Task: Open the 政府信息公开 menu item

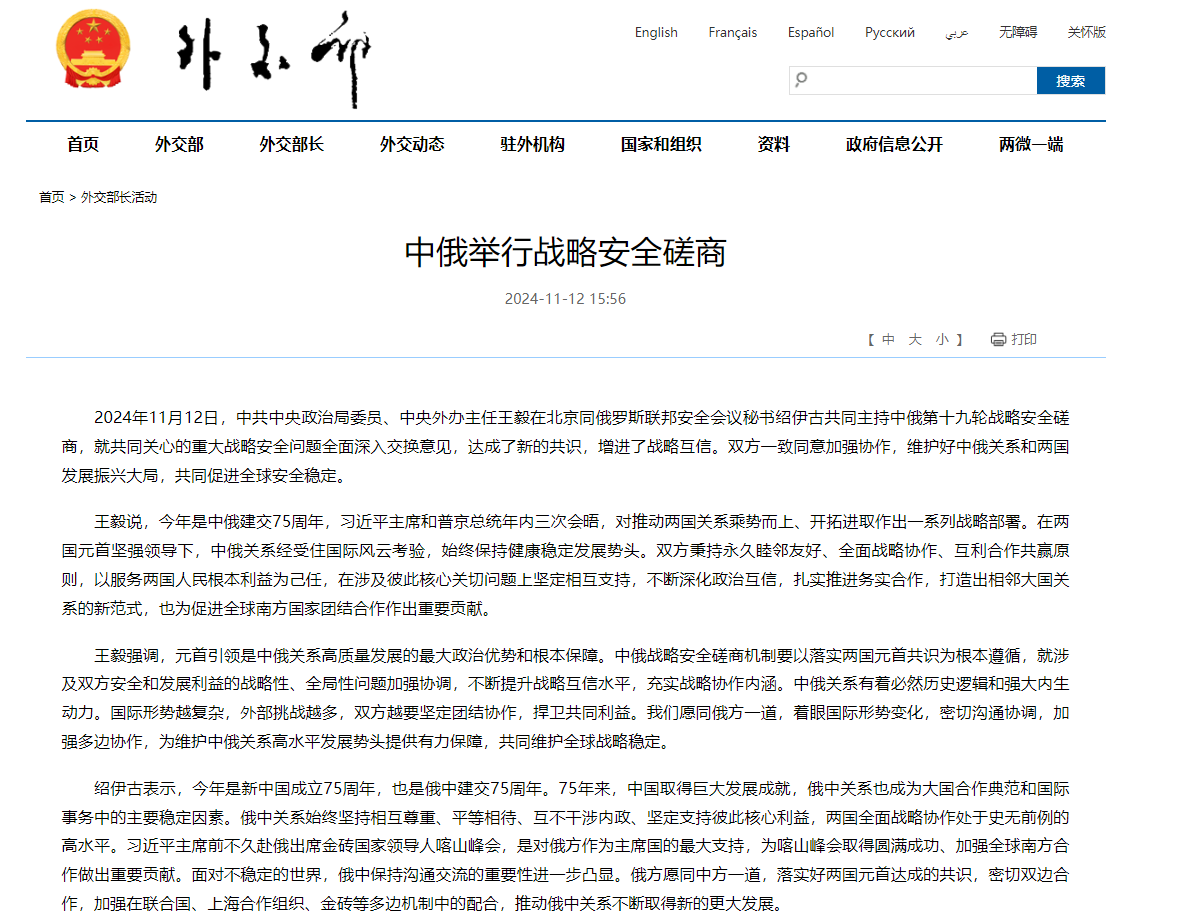Action: (x=894, y=144)
